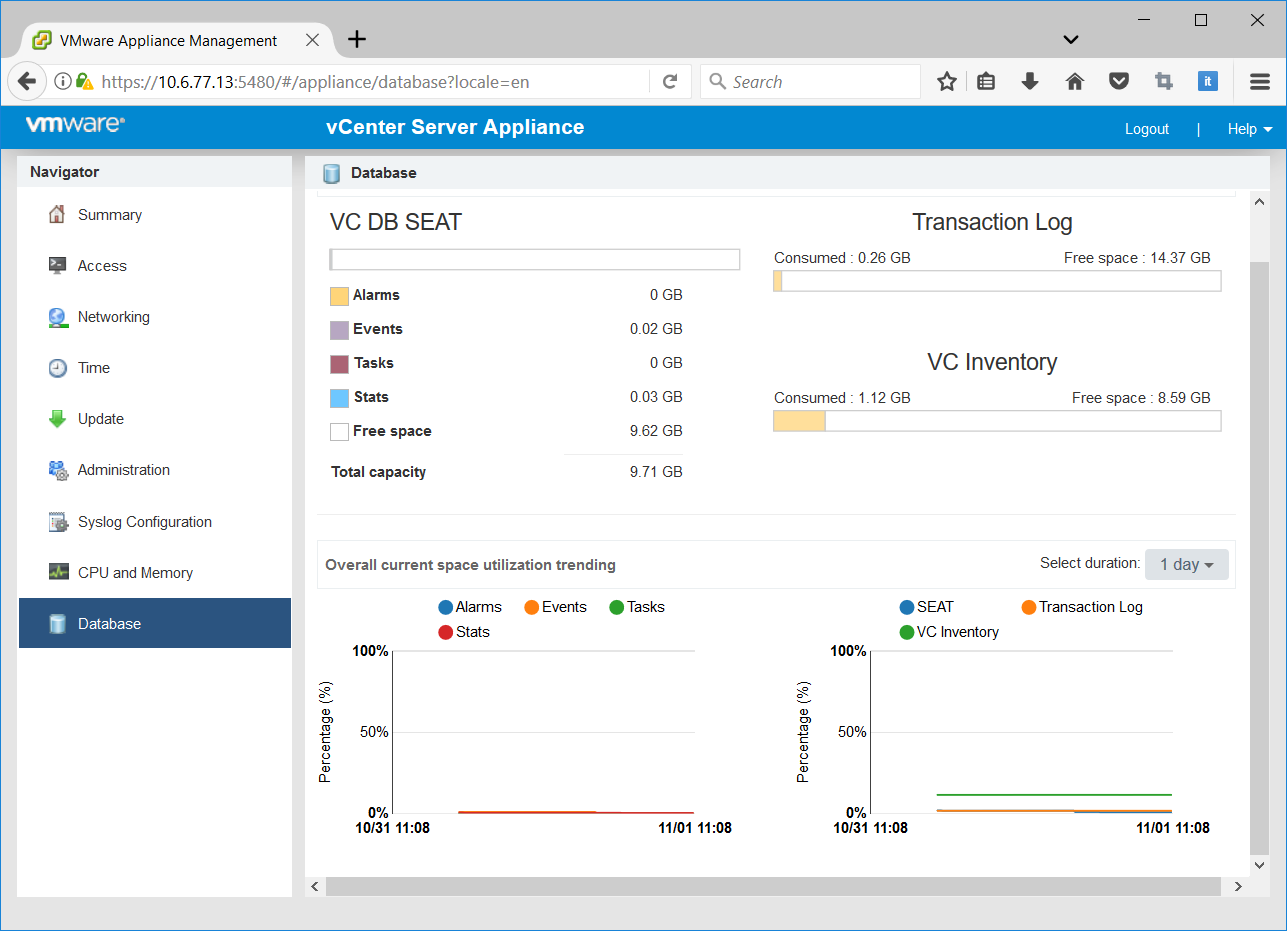Go back with browser back arrow

27,82
